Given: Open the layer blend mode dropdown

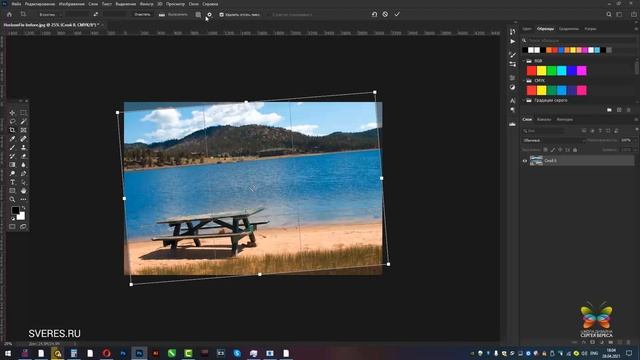Looking at the screenshot, I should coord(554,140).
